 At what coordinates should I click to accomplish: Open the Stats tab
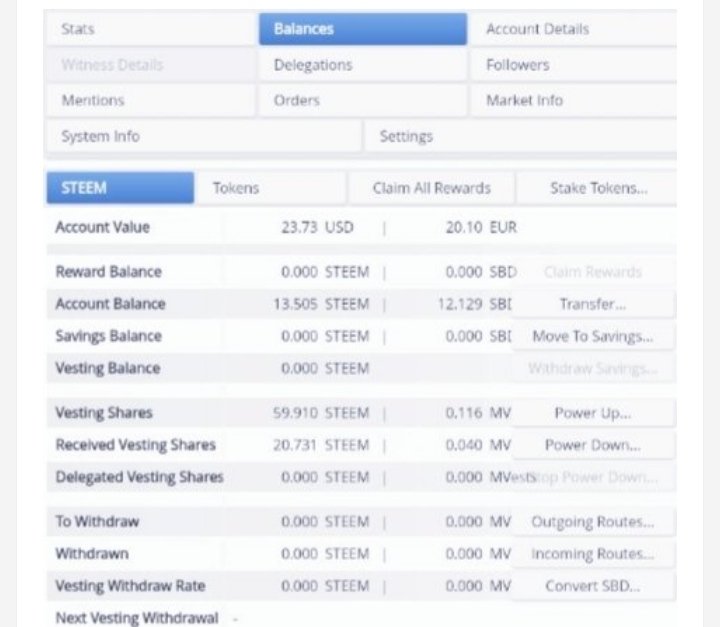151,29
